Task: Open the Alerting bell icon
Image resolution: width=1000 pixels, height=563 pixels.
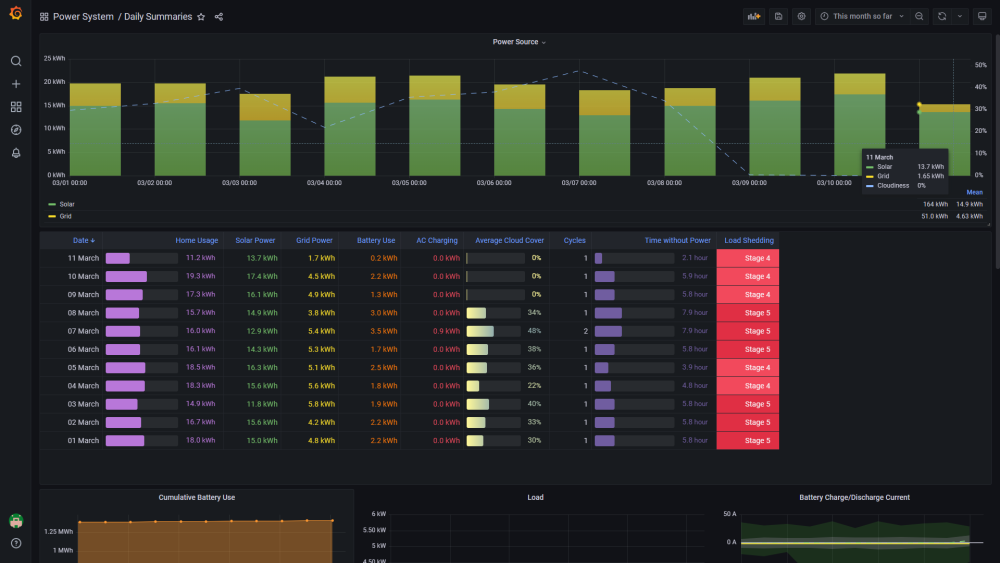Action: [x=16, y=153]
